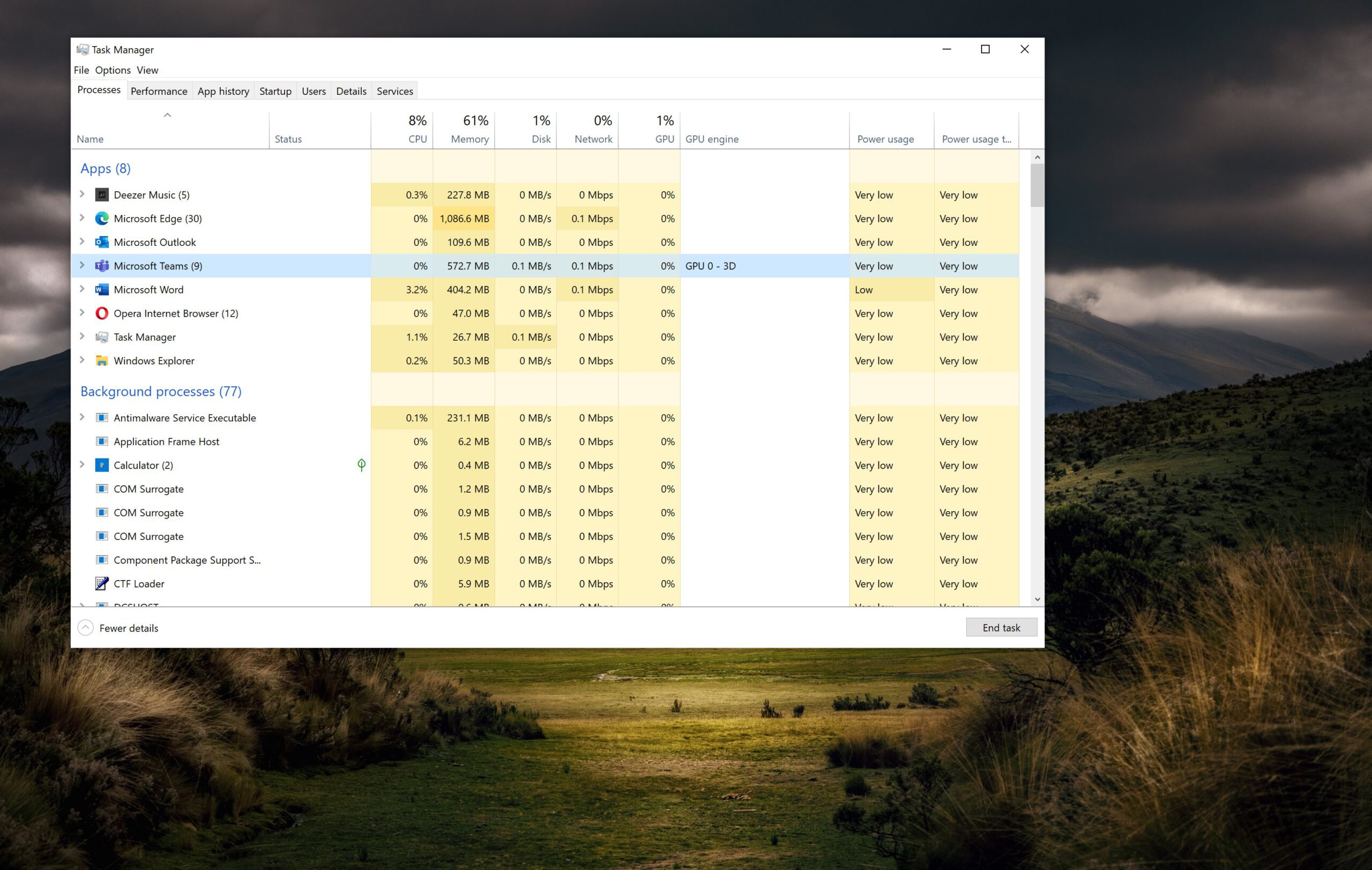Image resolution: width=1372 pixels, height=870 pixels.
Task: Expand the Deezer Music process group
Action: pyautogui.click(x=82, y=194)
